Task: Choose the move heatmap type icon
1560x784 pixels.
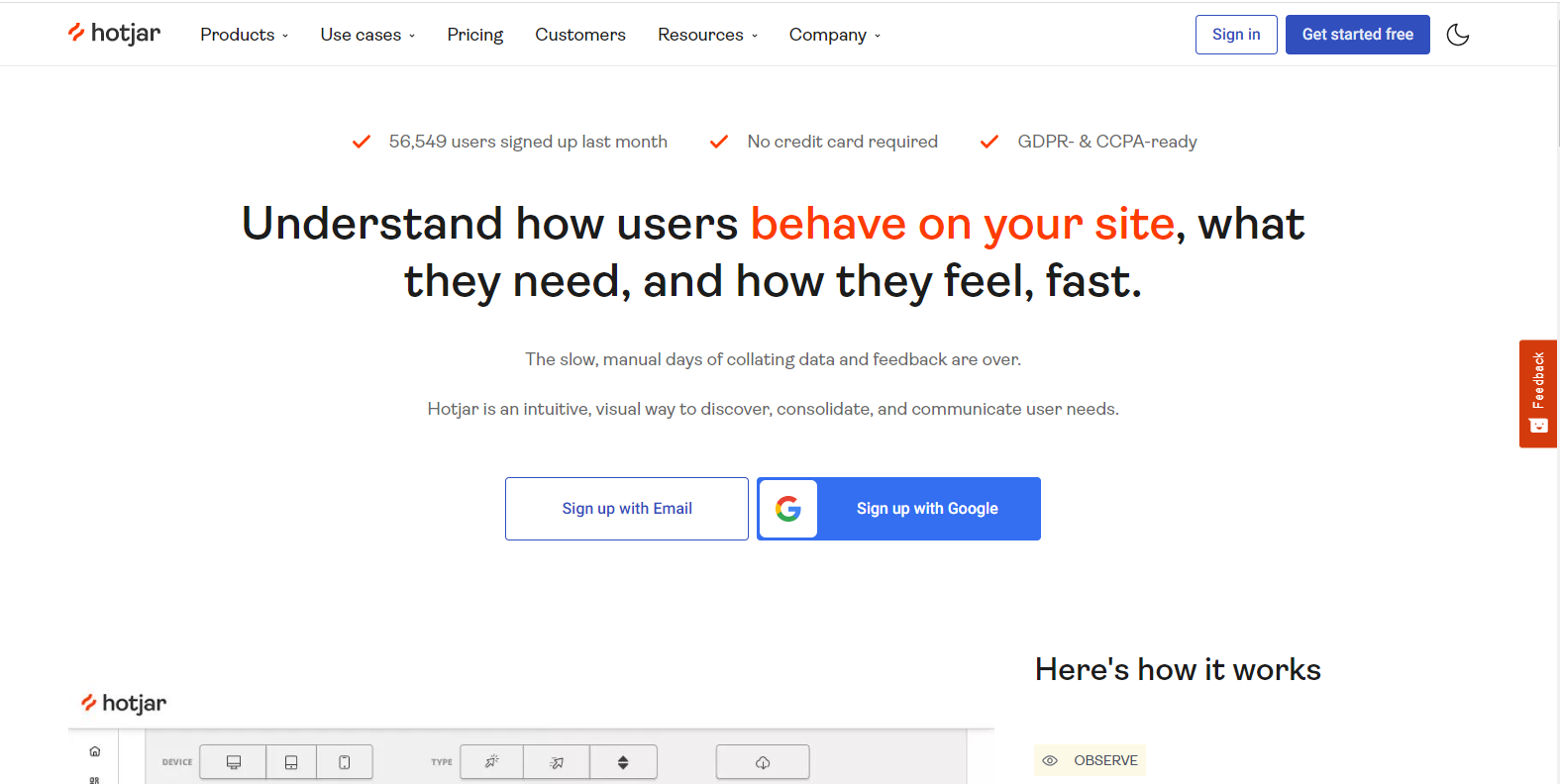Action: 557,762
